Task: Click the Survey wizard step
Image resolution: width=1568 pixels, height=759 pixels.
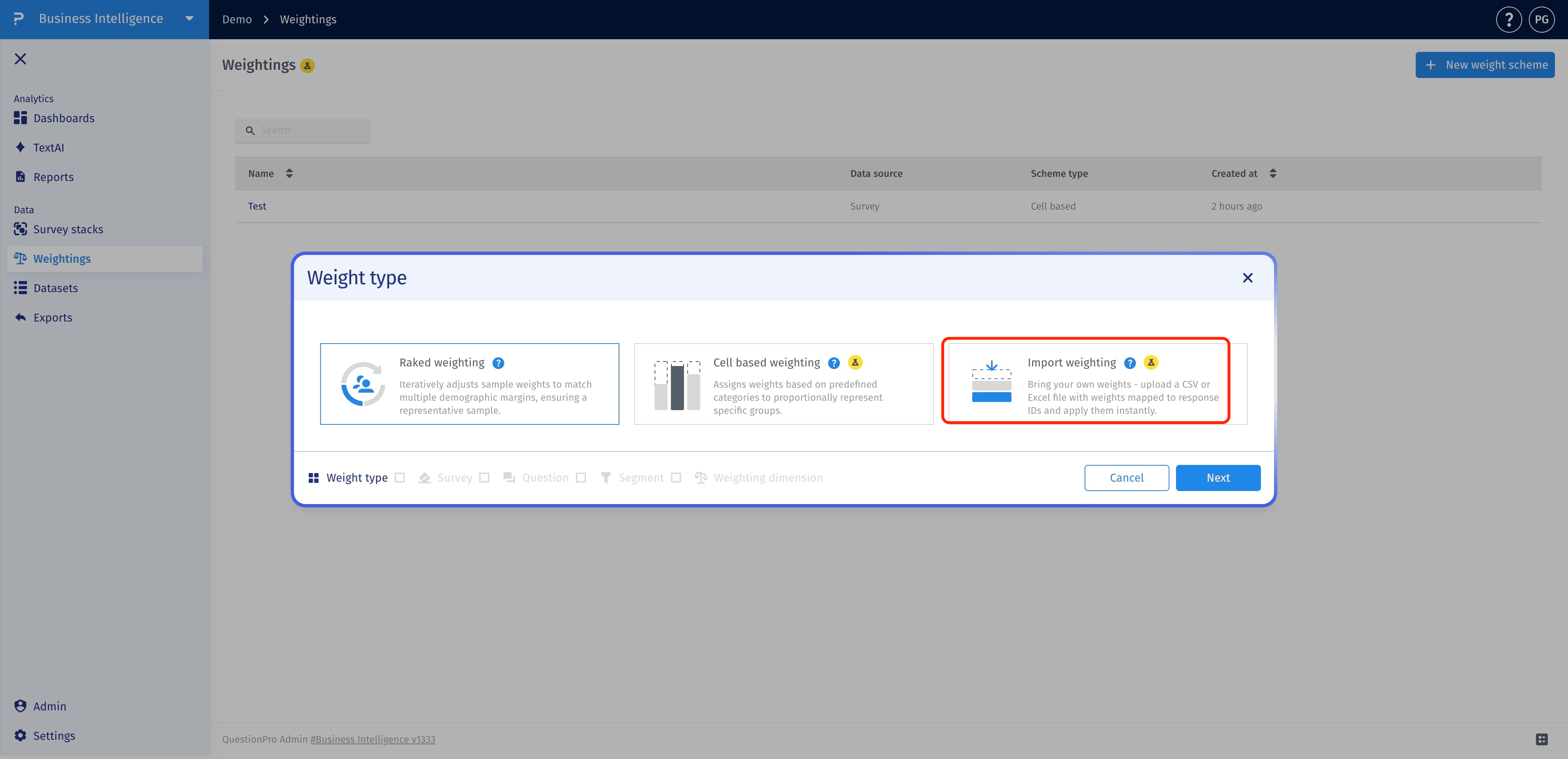Action: click(445, 478)
